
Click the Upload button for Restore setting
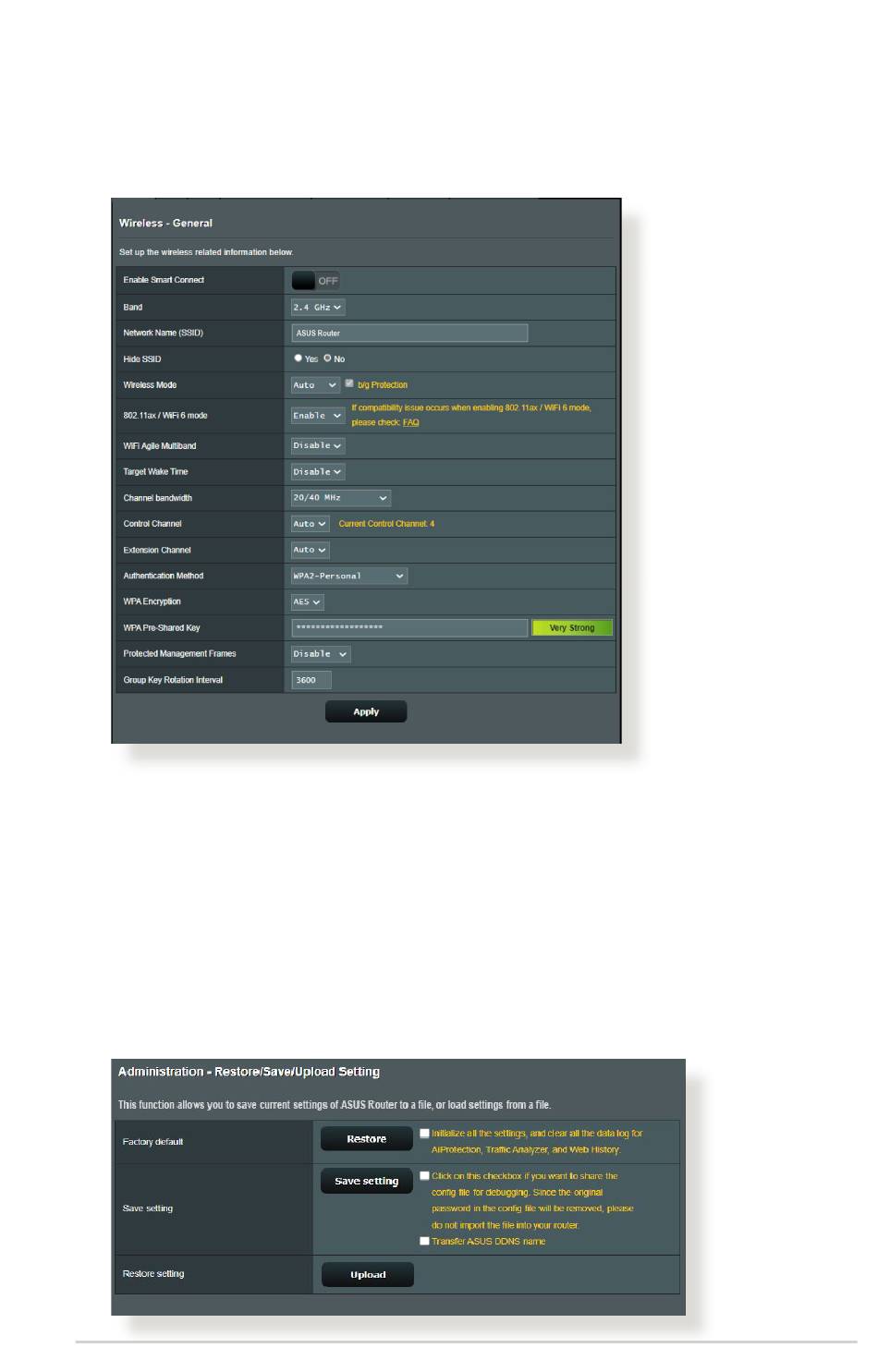pyautogui.click(x=368, y=1274)
